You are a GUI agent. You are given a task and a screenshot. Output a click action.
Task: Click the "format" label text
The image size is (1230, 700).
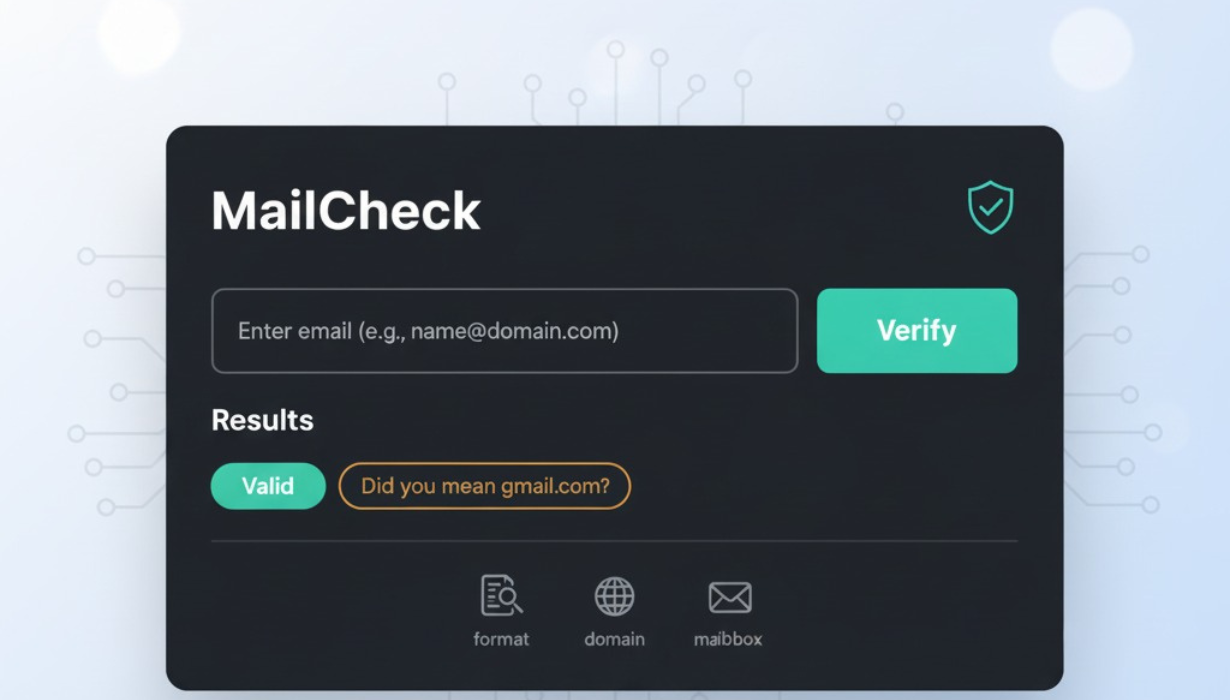coord(501,639)
